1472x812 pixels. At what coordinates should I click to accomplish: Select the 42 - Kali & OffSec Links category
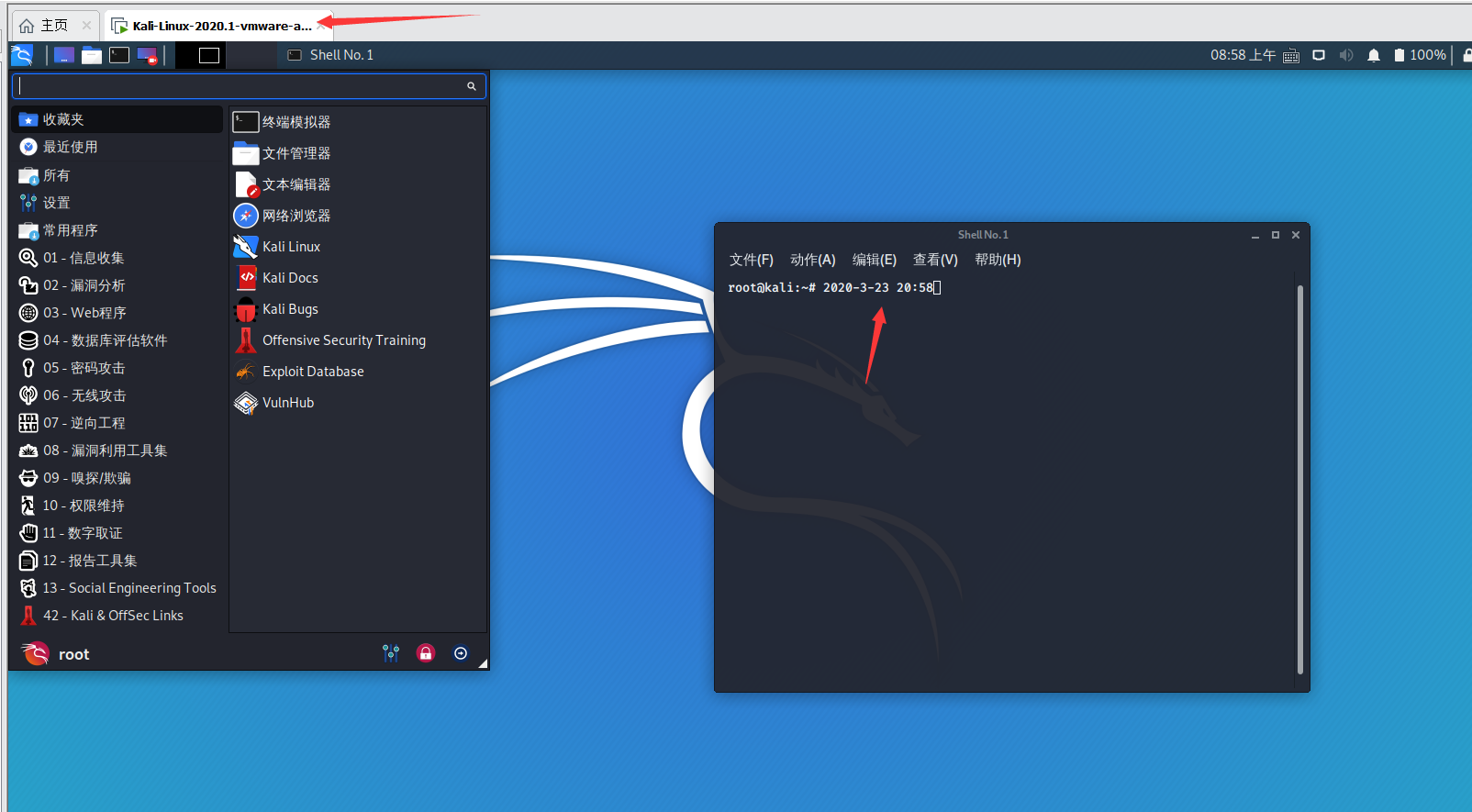[117, 616]
